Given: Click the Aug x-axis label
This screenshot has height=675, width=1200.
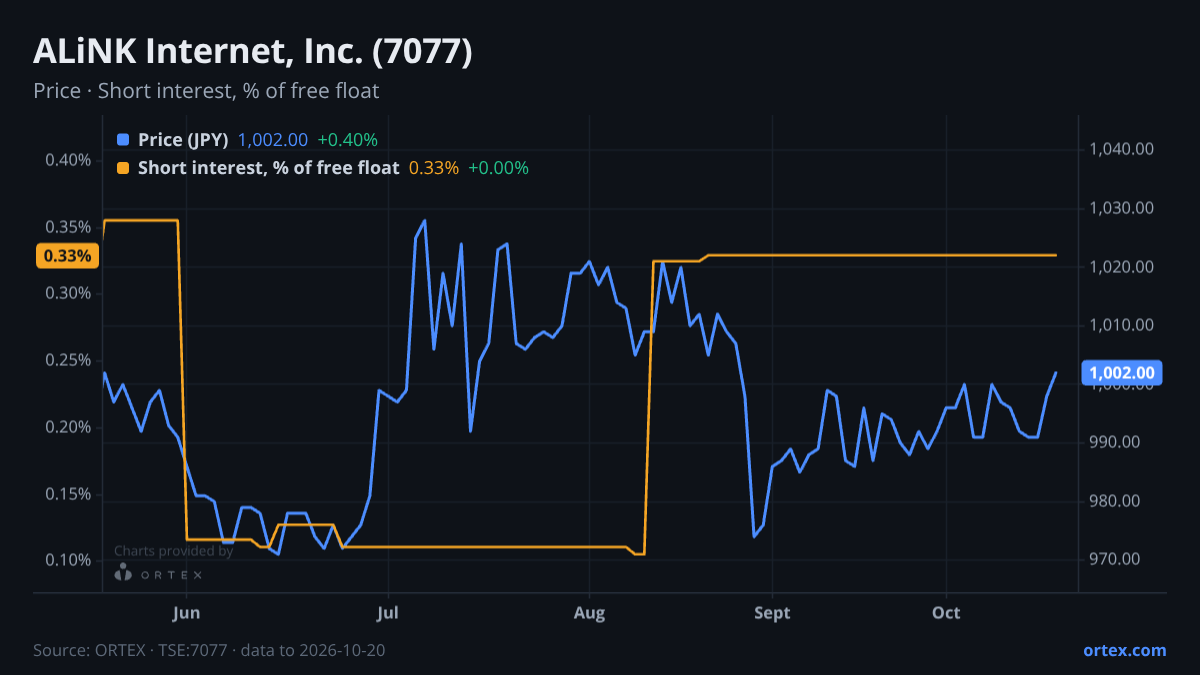Looking at the screenshot, I should [590, 613].
